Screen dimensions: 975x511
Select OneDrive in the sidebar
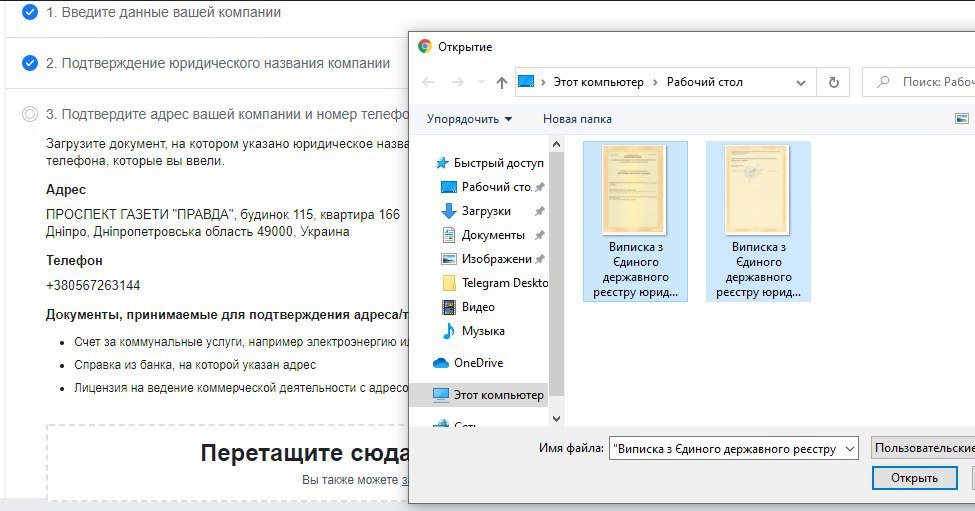coord(477,363)
